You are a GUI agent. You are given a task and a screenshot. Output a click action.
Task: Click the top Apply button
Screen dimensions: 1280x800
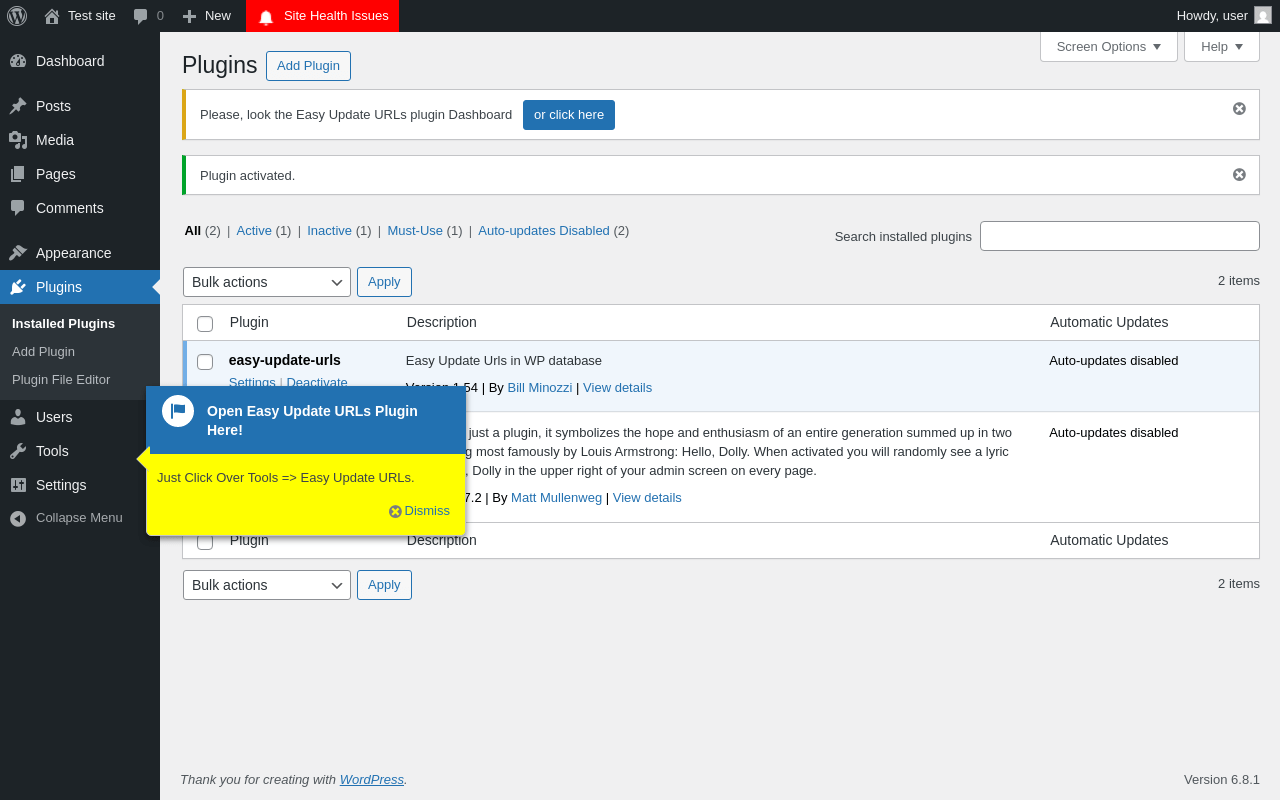point(384,282)
